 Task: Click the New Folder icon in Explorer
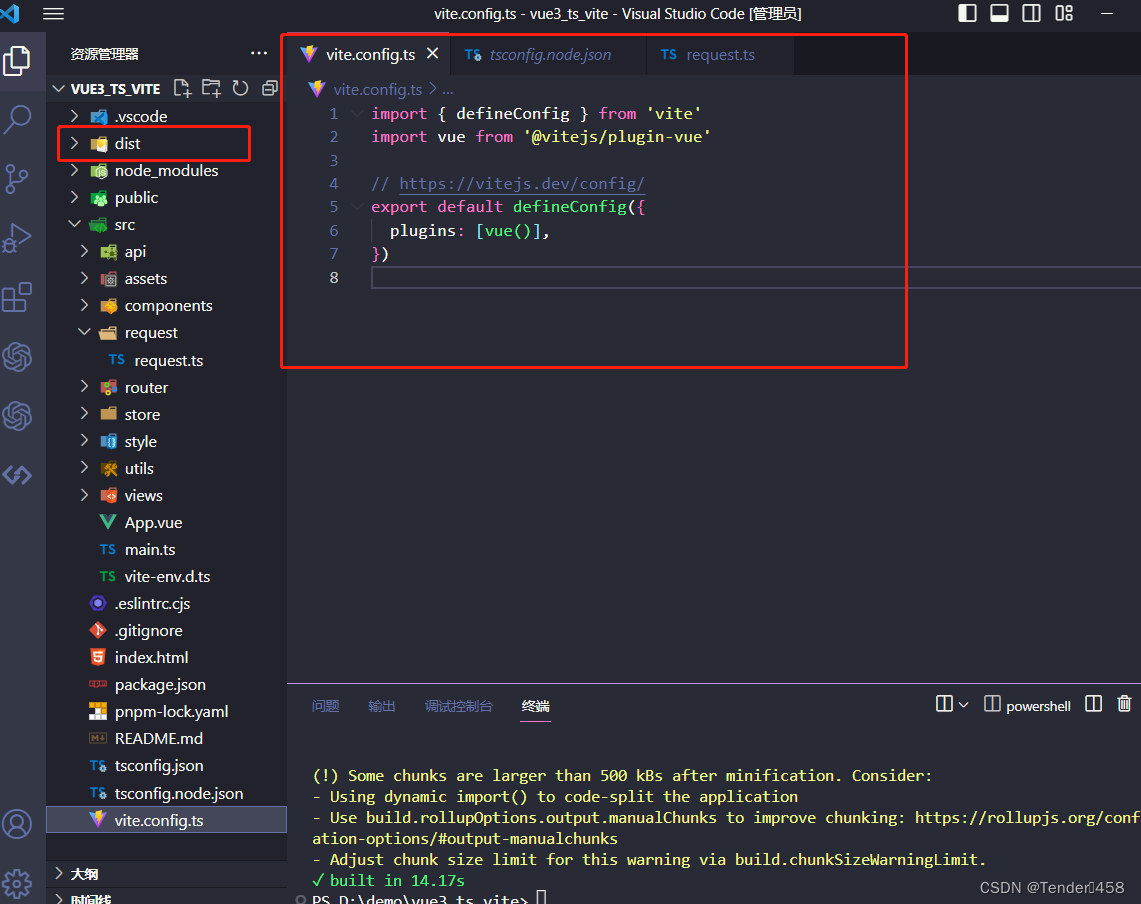(211, 88)
